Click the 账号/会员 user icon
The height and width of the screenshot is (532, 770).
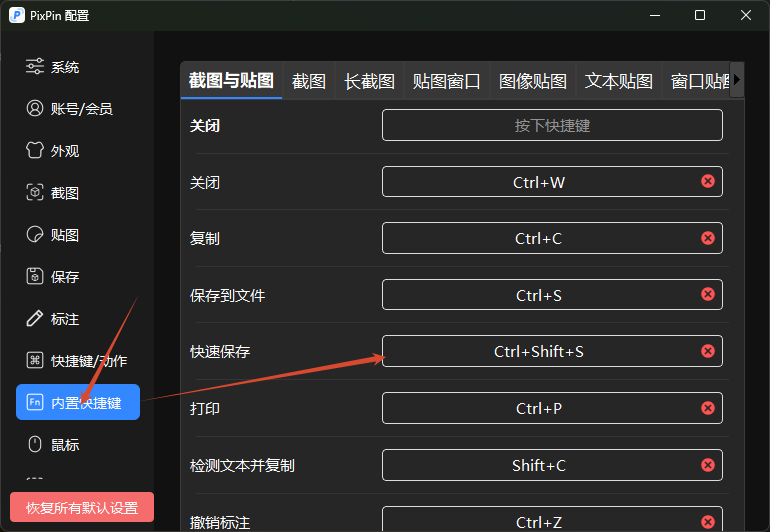(x=35, y=108)
